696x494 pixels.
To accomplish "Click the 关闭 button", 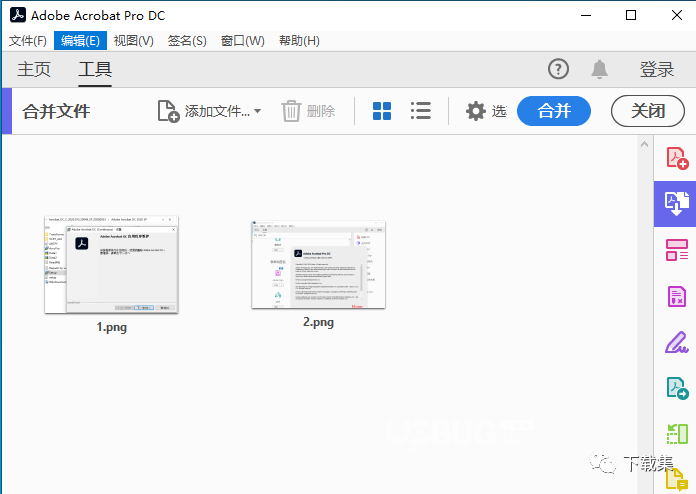I will pyautogui.click(x=648, y=111).
